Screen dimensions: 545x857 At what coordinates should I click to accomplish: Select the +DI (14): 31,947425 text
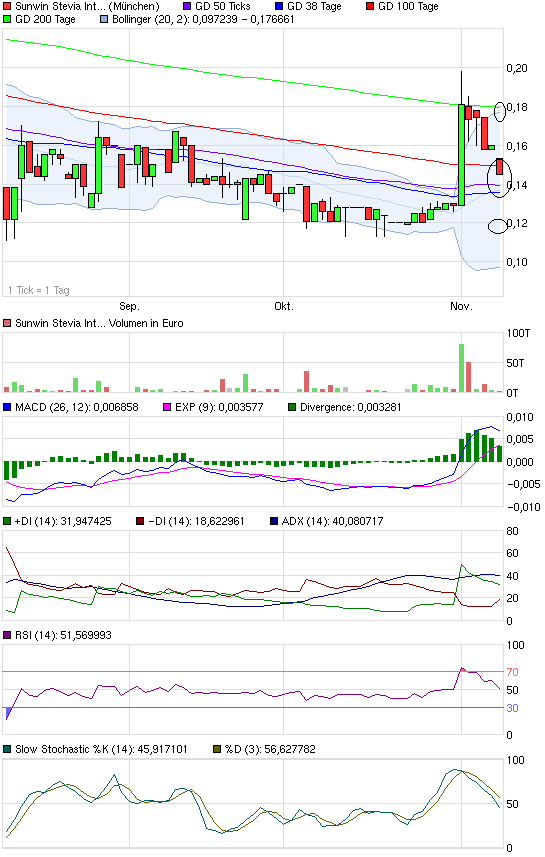(x=63, y=522)
